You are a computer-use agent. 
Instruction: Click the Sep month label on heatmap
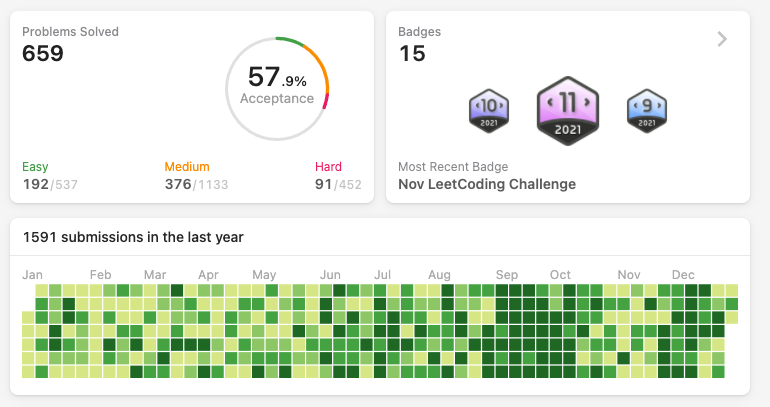pos(507,275)
